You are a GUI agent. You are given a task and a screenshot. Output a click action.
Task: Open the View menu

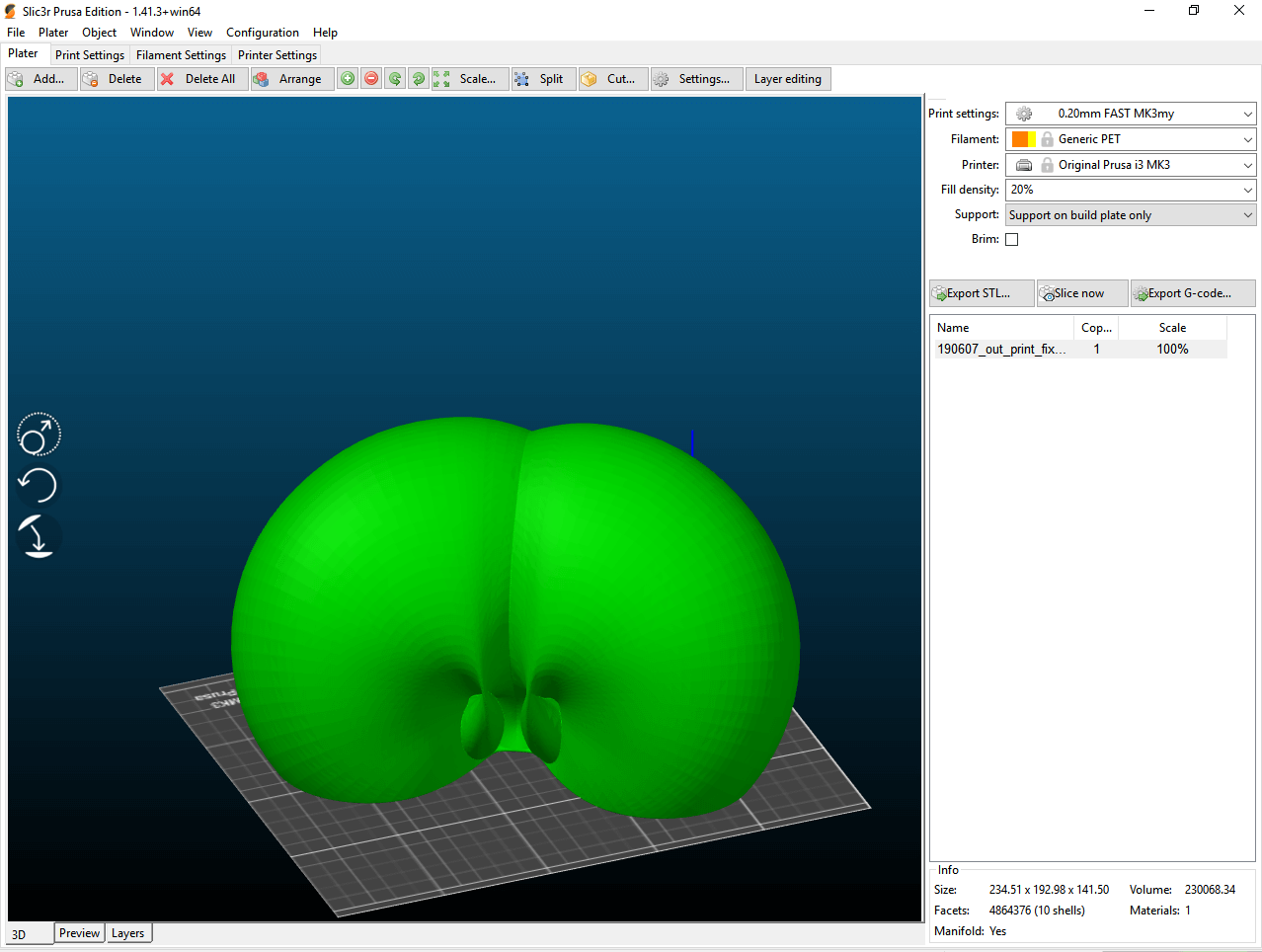pos(199,33)
